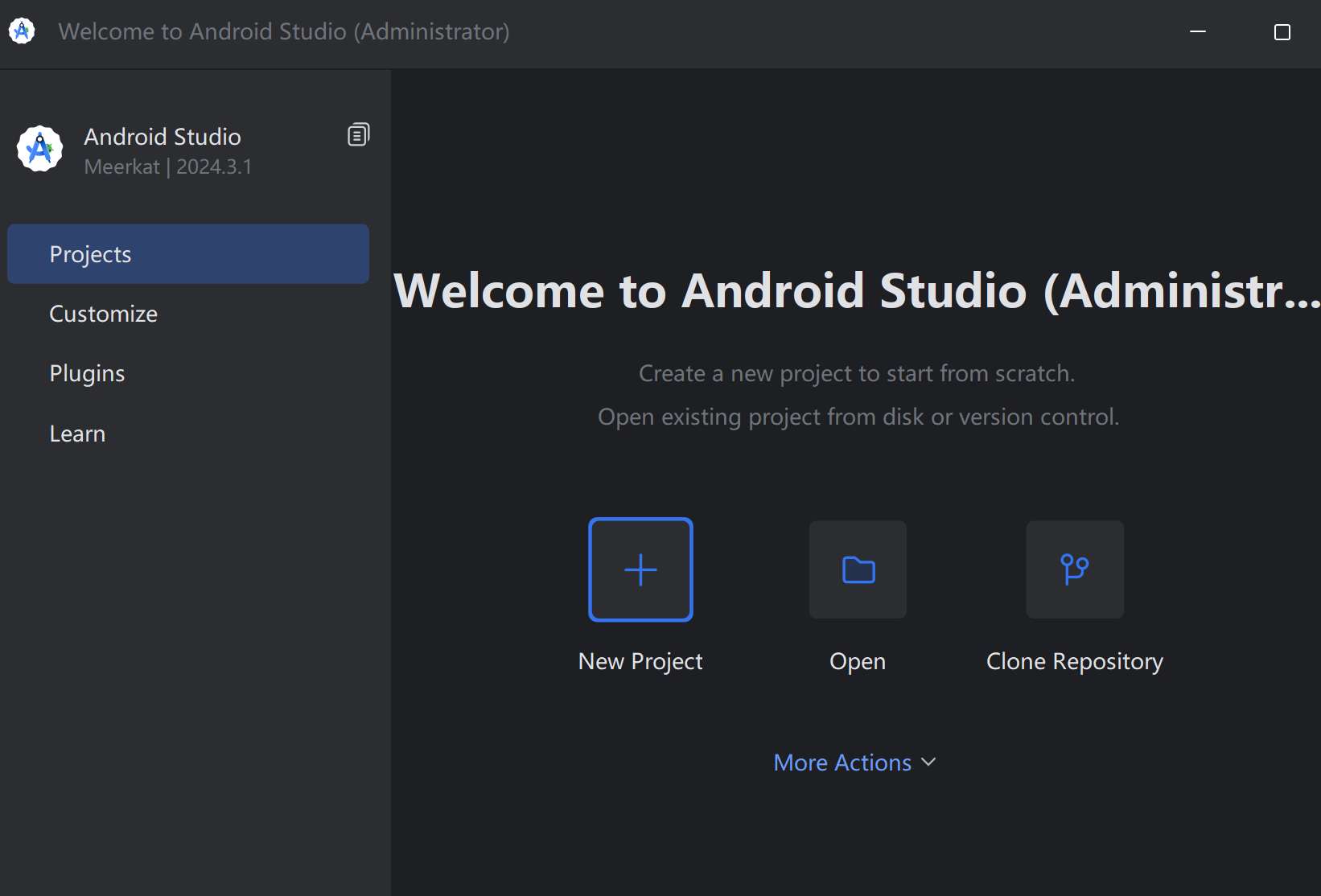Click the New Project label
The width and height of the screenshot is (1321, 896).
click(640, 661)
